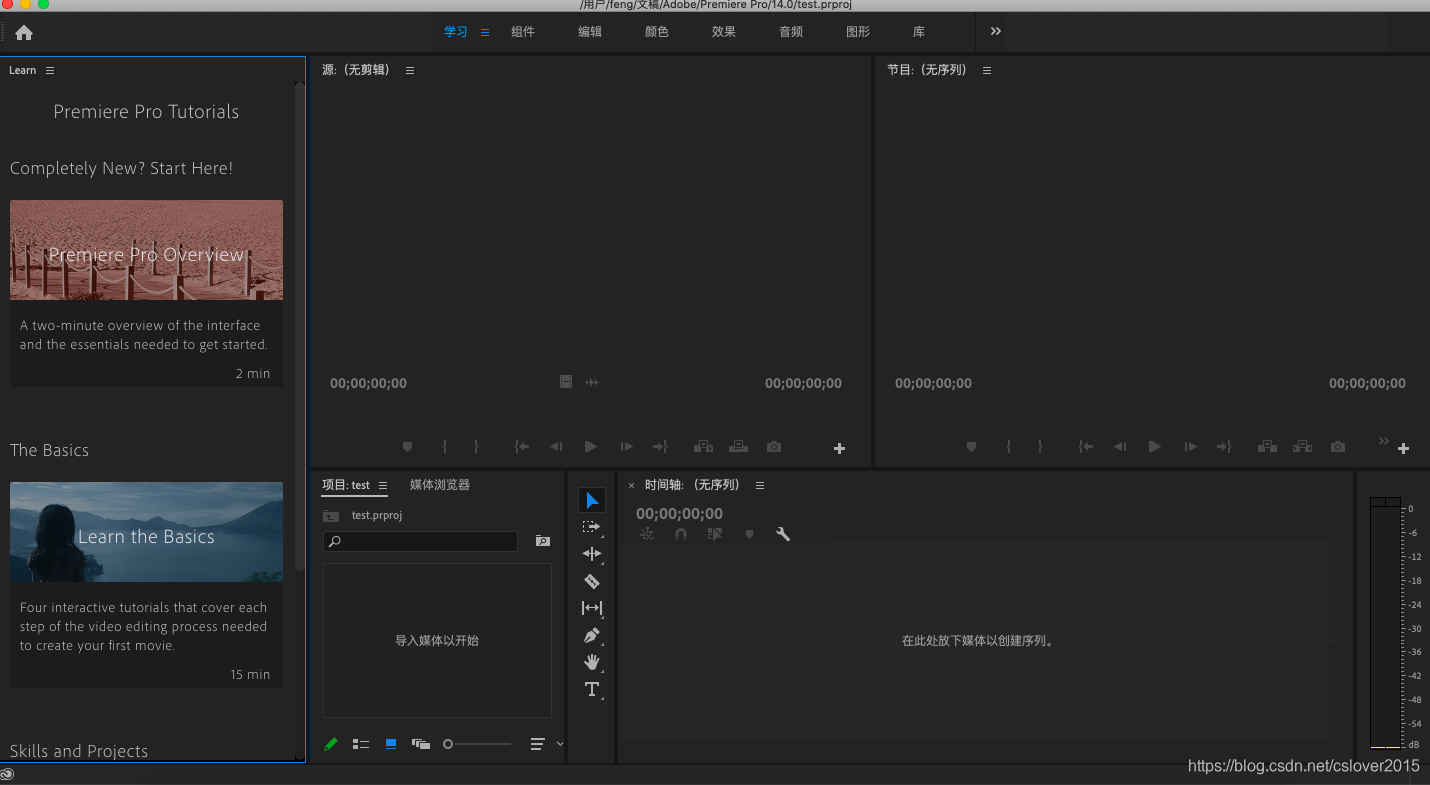
Task: Add a marker in the Timeline panel
Action: pos(749,534)
